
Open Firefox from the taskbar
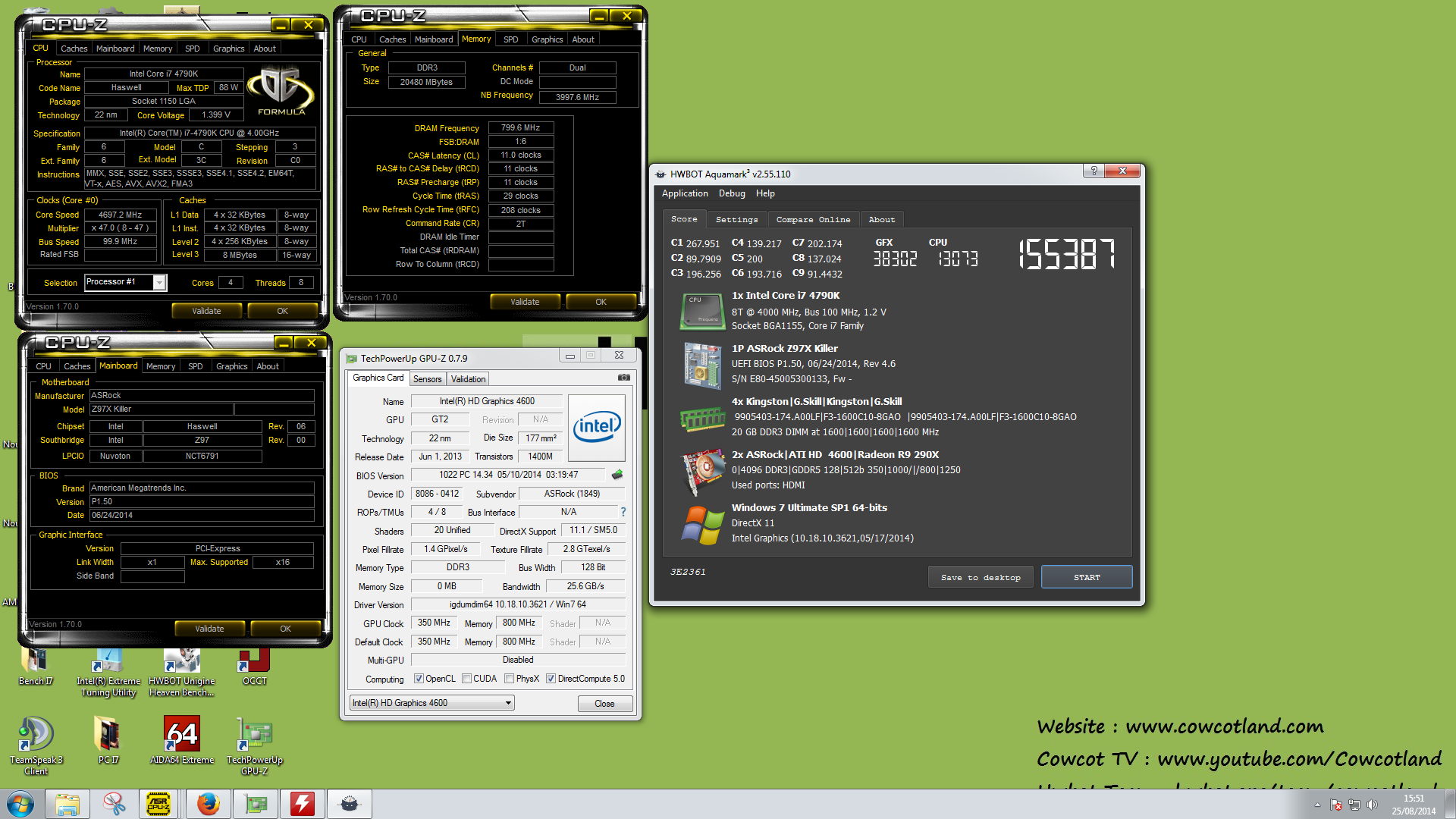(x=208, y=804)
